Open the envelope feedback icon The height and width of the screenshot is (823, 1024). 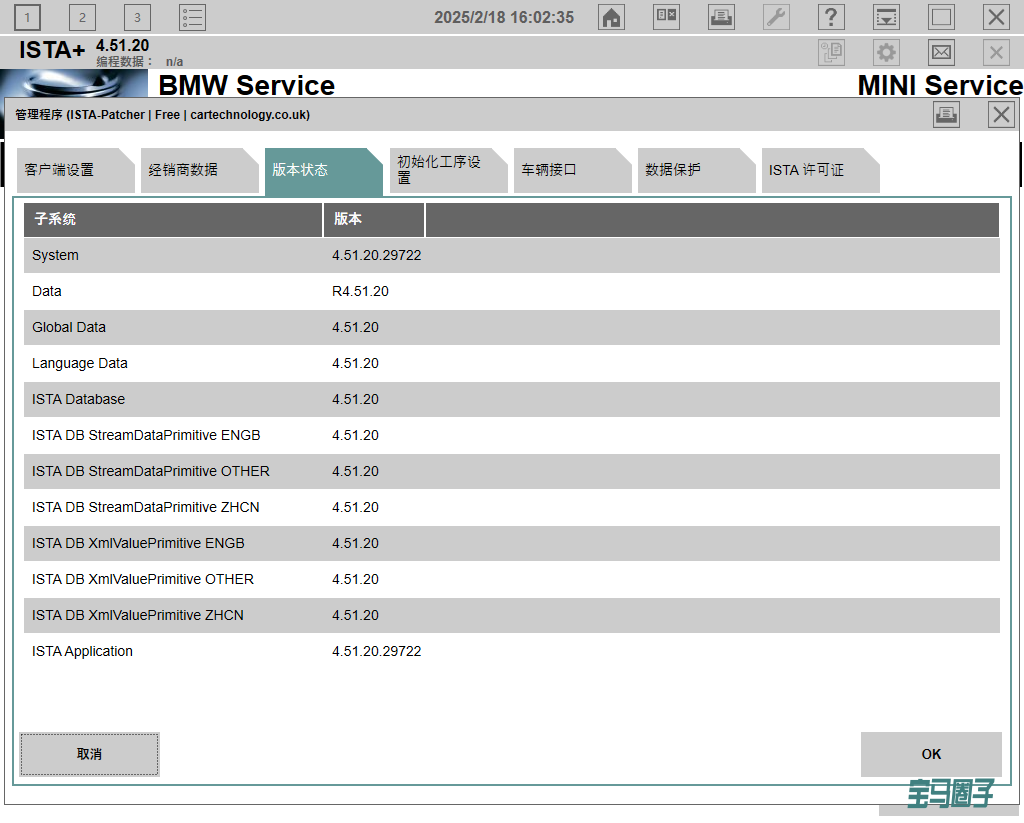click(941, 53)
